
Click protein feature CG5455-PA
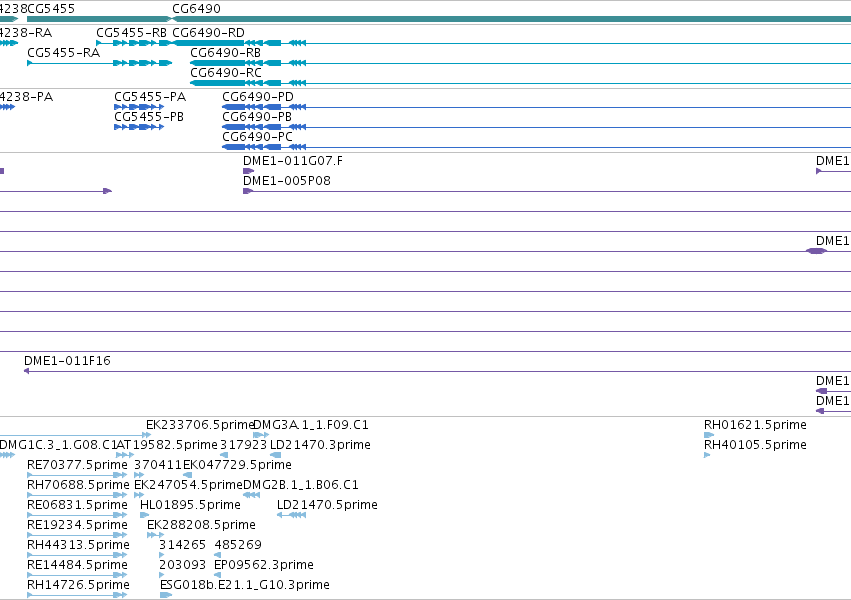point(139,107)
